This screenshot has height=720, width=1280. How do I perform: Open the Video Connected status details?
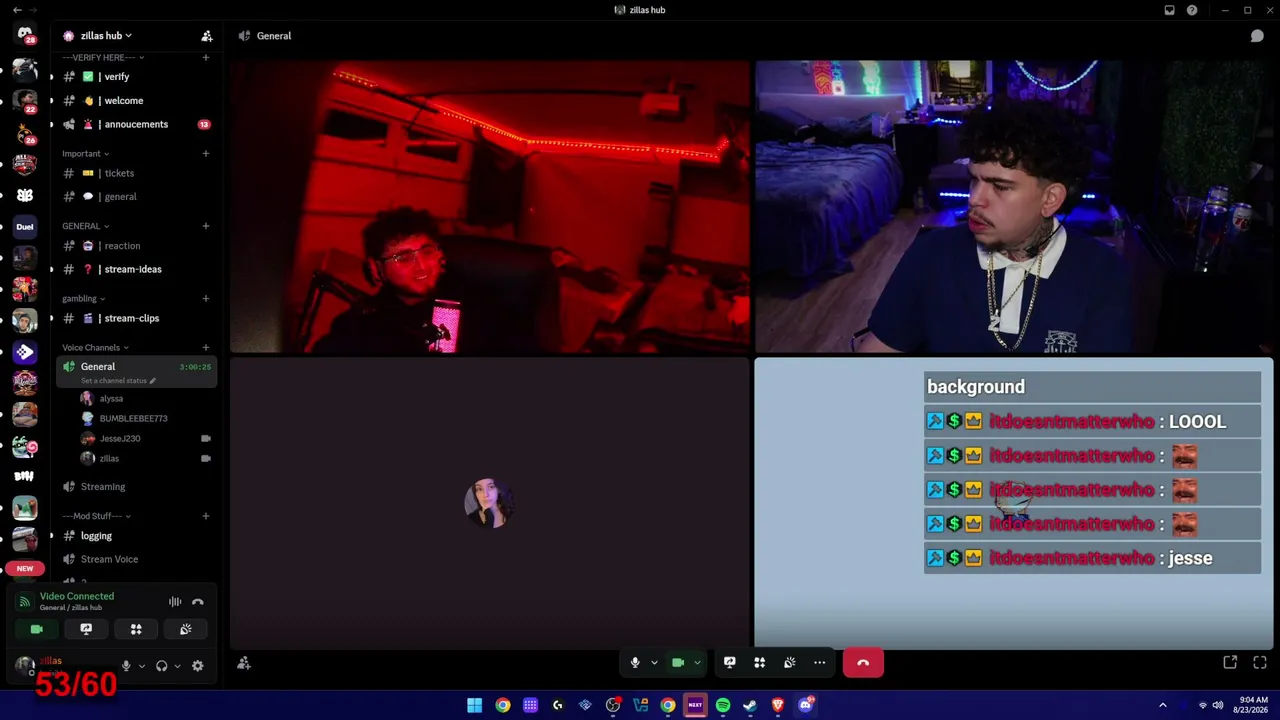point(77,597)
